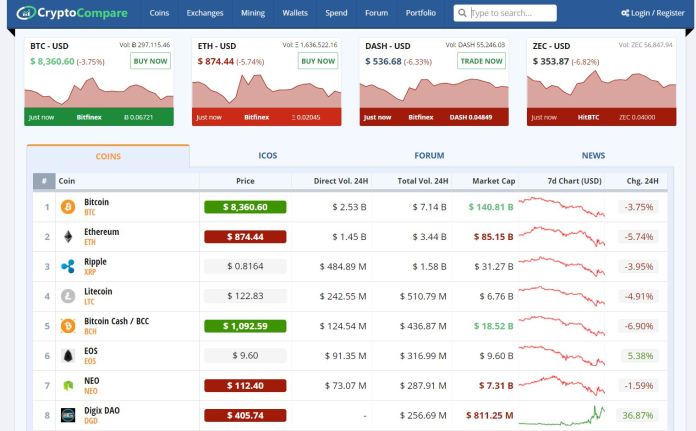
Task: Sort by Market Cap header
Action: pos(494,181)
